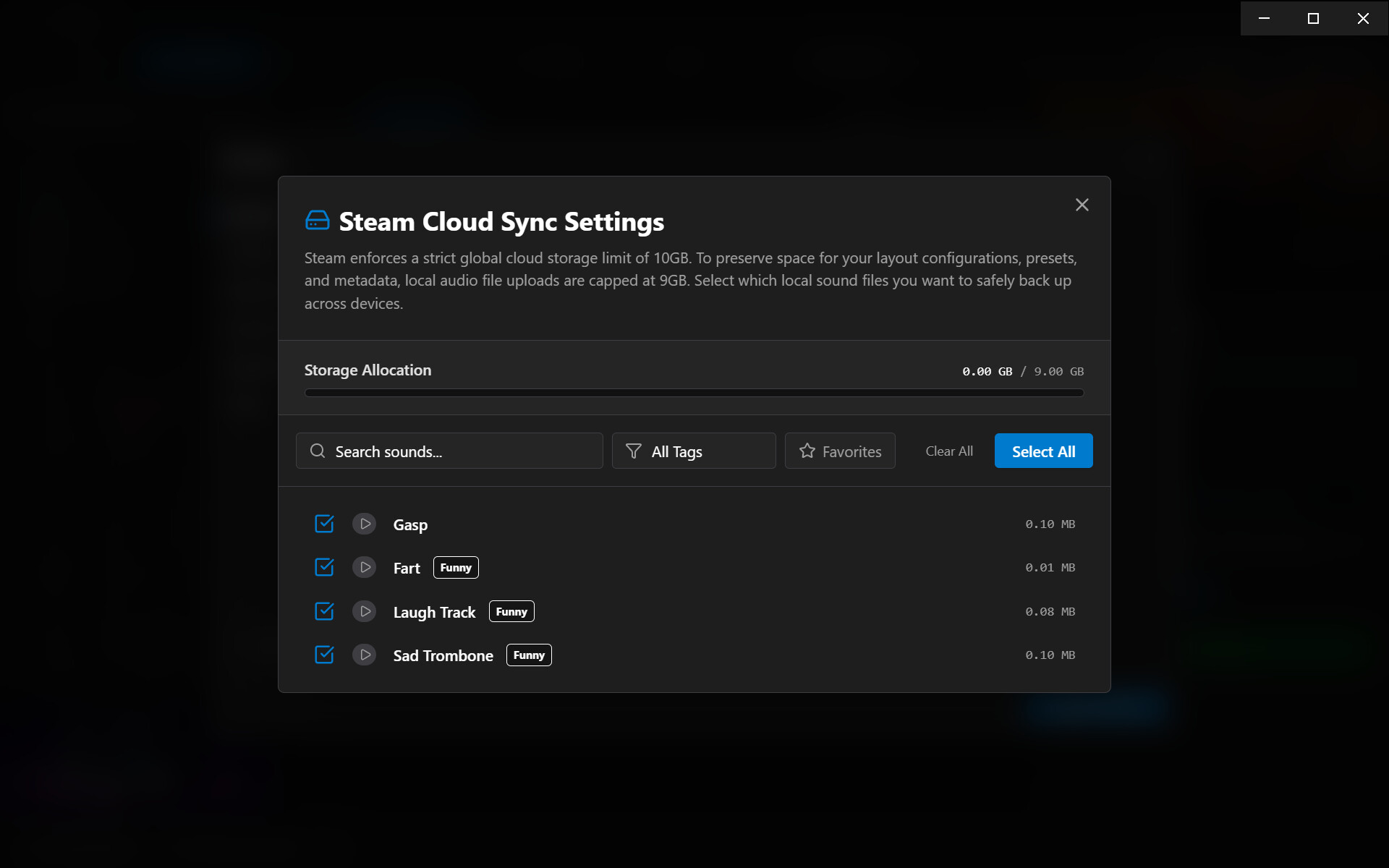Viewport: 1389px width, 868px height.
Task: Click the magnifier icon in the search box
Action: pos(317,451)
